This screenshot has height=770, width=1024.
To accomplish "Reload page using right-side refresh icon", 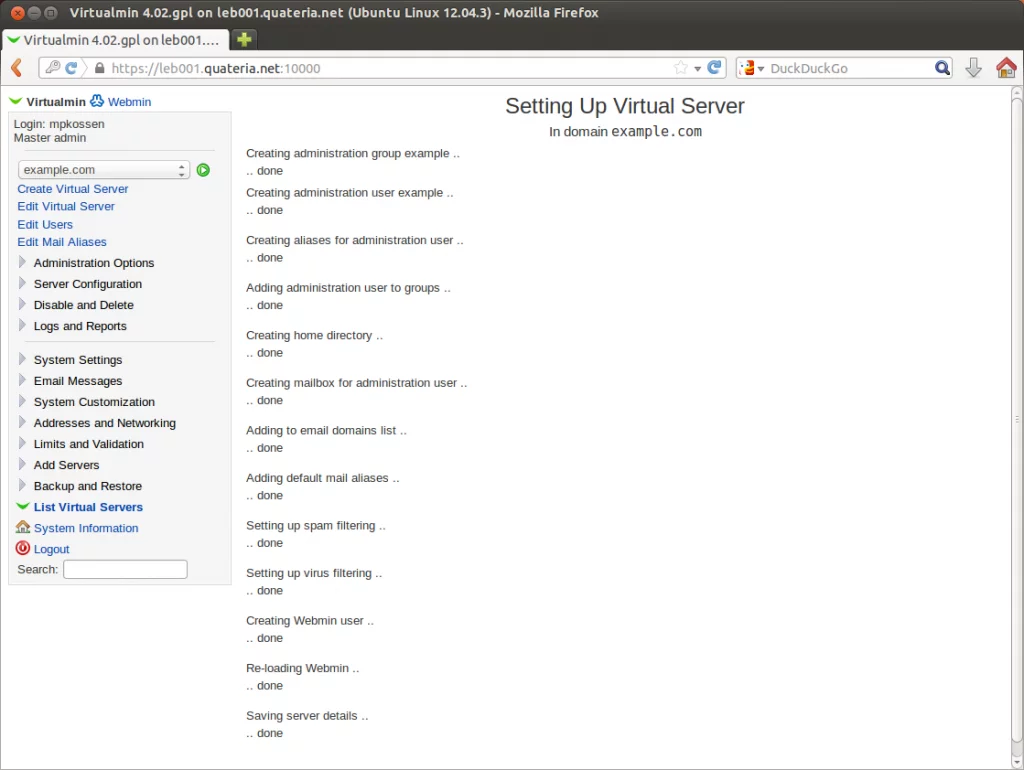I will [714, 67].
